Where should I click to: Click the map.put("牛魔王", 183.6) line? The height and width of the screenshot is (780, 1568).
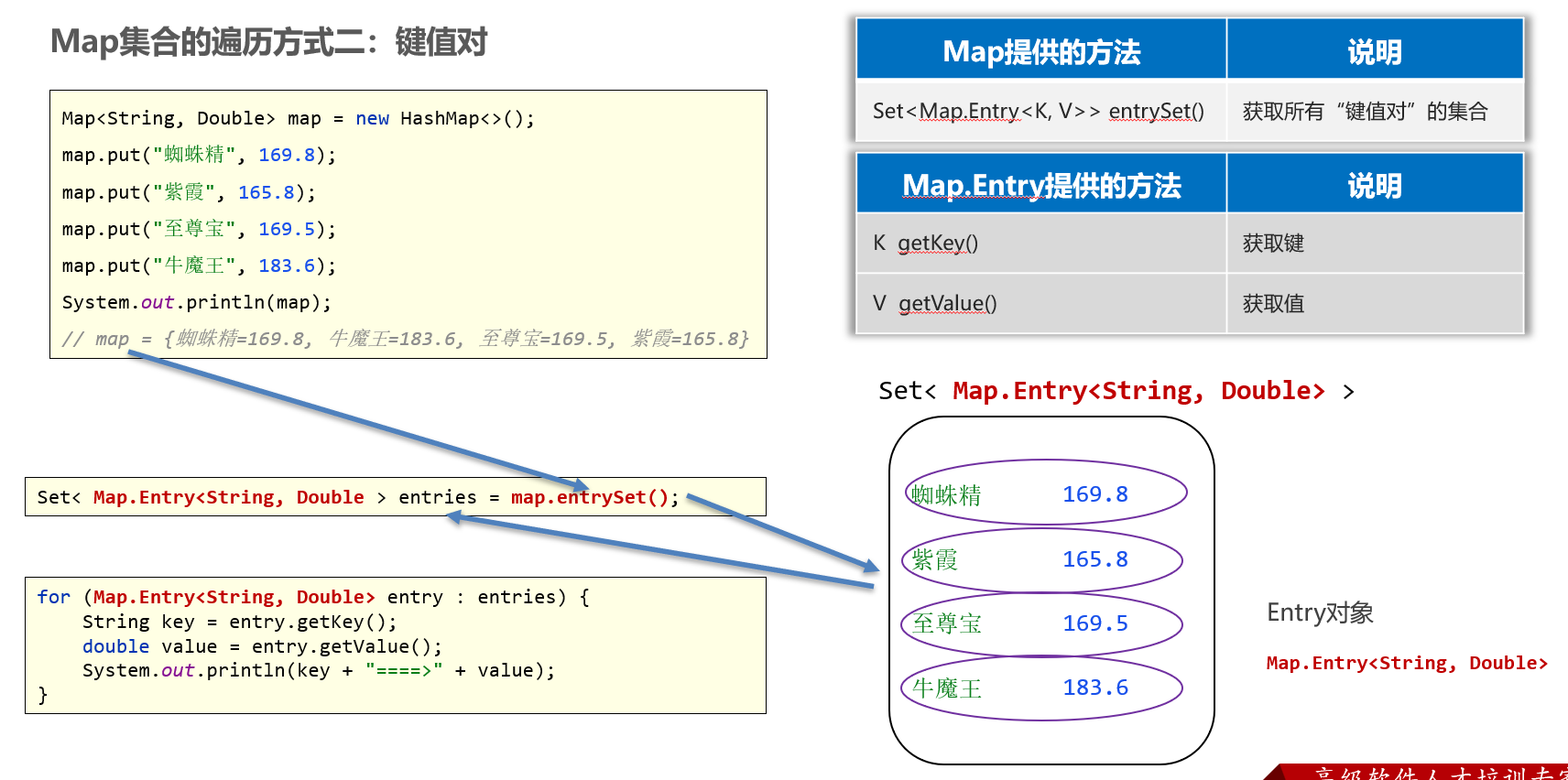click(199, 265)
